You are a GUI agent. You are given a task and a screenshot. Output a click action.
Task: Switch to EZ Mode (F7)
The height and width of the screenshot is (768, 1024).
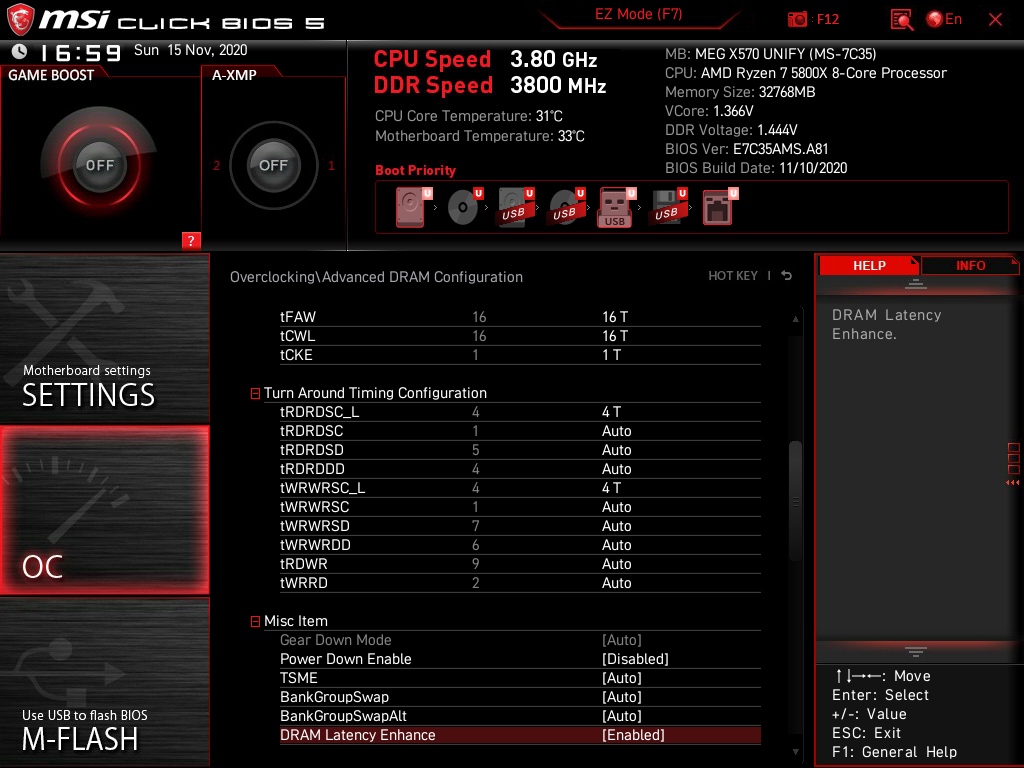coord(638,15)
